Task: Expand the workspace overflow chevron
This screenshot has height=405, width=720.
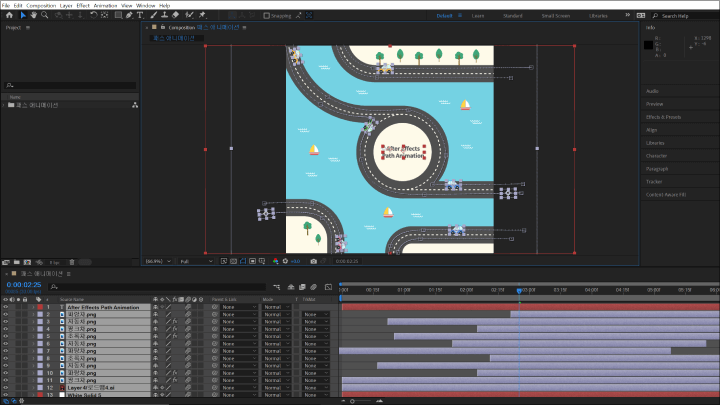Action: click(x=628, y=15)
